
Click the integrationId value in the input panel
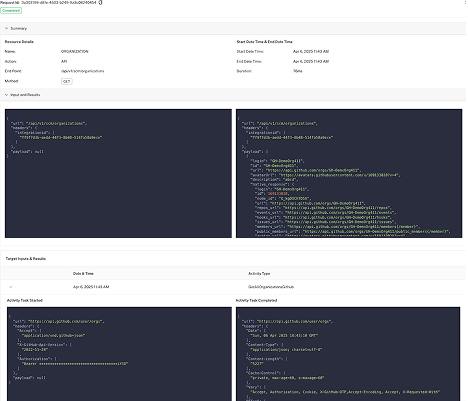click(60, 137)
